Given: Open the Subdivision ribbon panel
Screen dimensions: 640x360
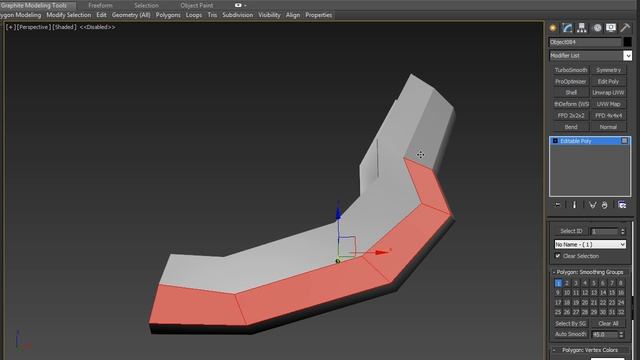Looking at the screenshot, I should point(238,15).
